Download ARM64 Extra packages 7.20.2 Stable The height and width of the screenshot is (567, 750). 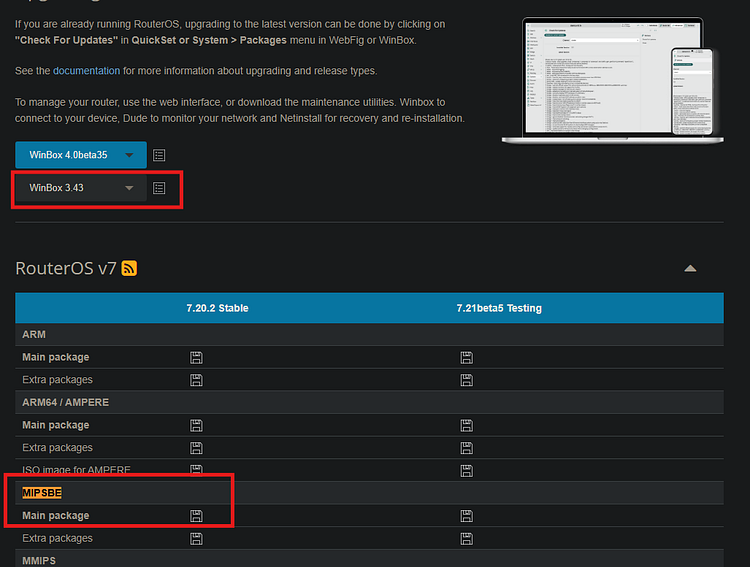click(196, 448)
